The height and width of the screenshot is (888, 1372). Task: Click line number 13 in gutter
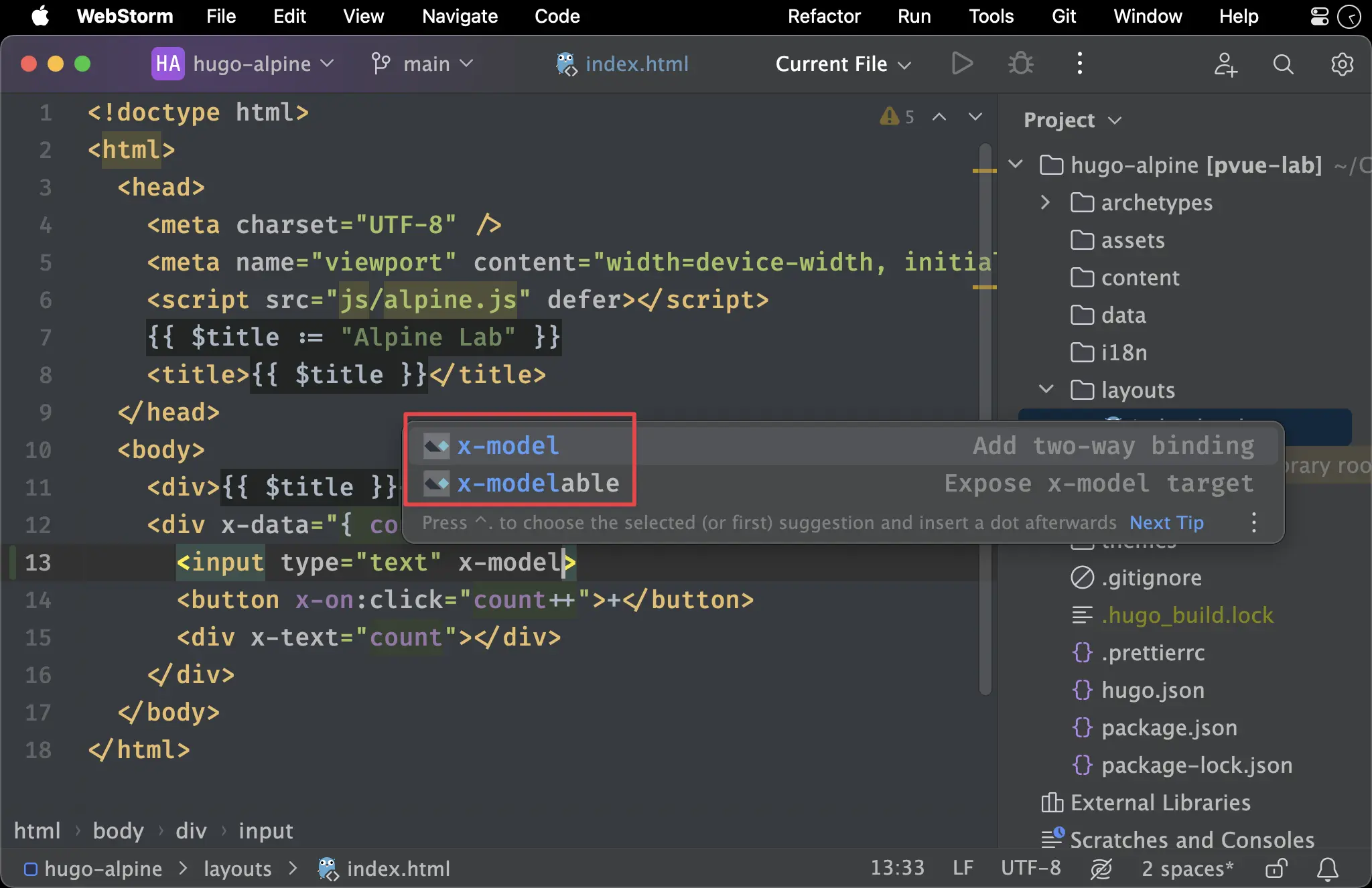[x=38, y=563]
